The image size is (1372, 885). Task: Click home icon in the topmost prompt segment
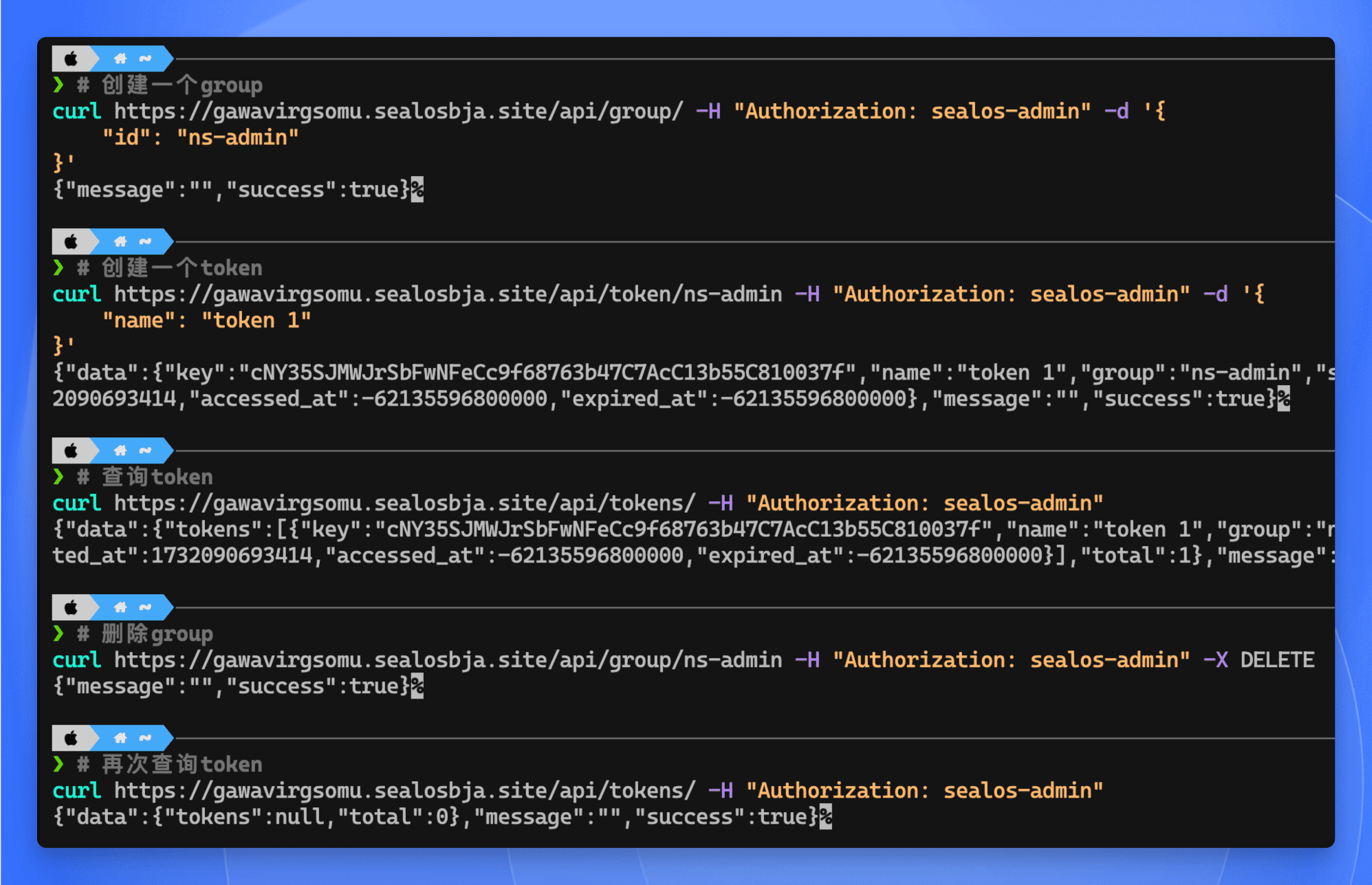pyautogui.click(x=120, y=59)
